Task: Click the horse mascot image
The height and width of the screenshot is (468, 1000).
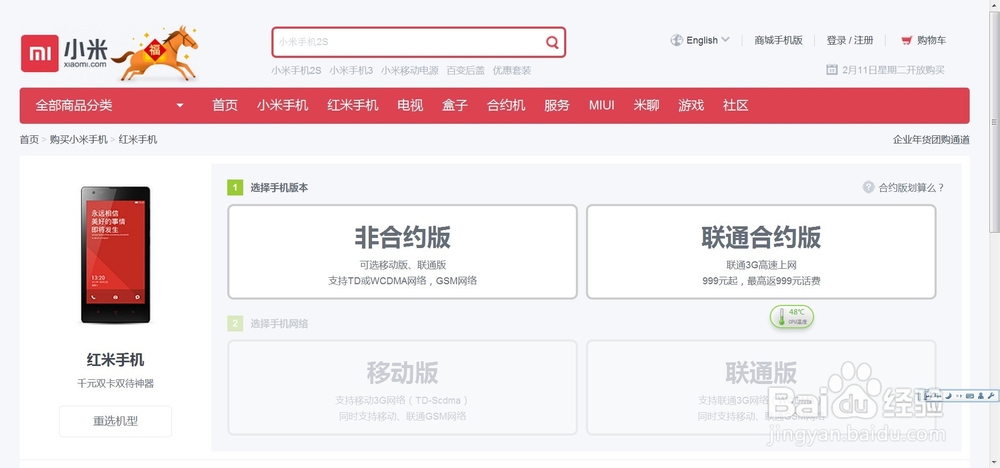Action: pyautogui.click(x=156, y=53)
